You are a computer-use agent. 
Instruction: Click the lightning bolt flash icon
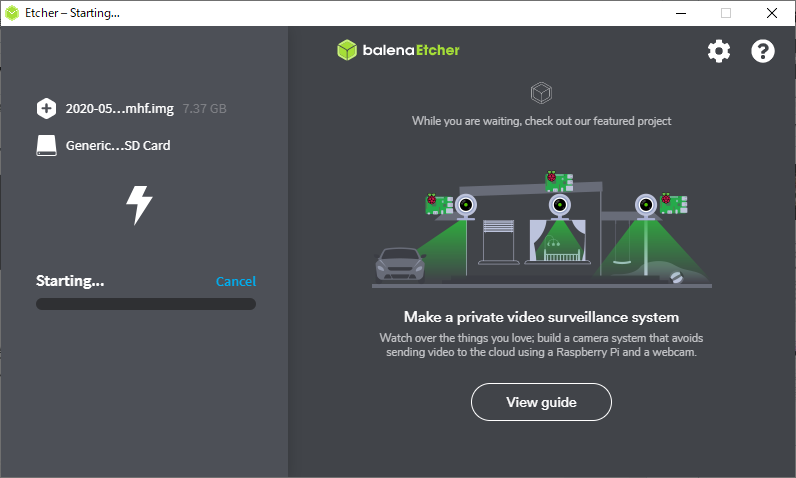[x=139, y=205]
